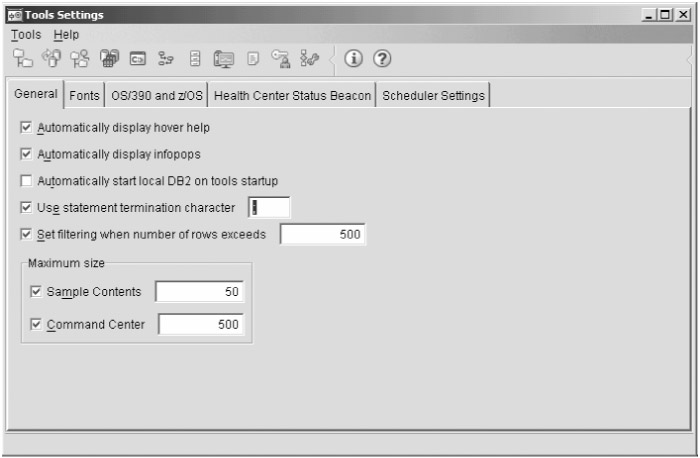This screenshot has width=700, height=458.
Task: Click the question mark Help icon
Action: [381, 59]
